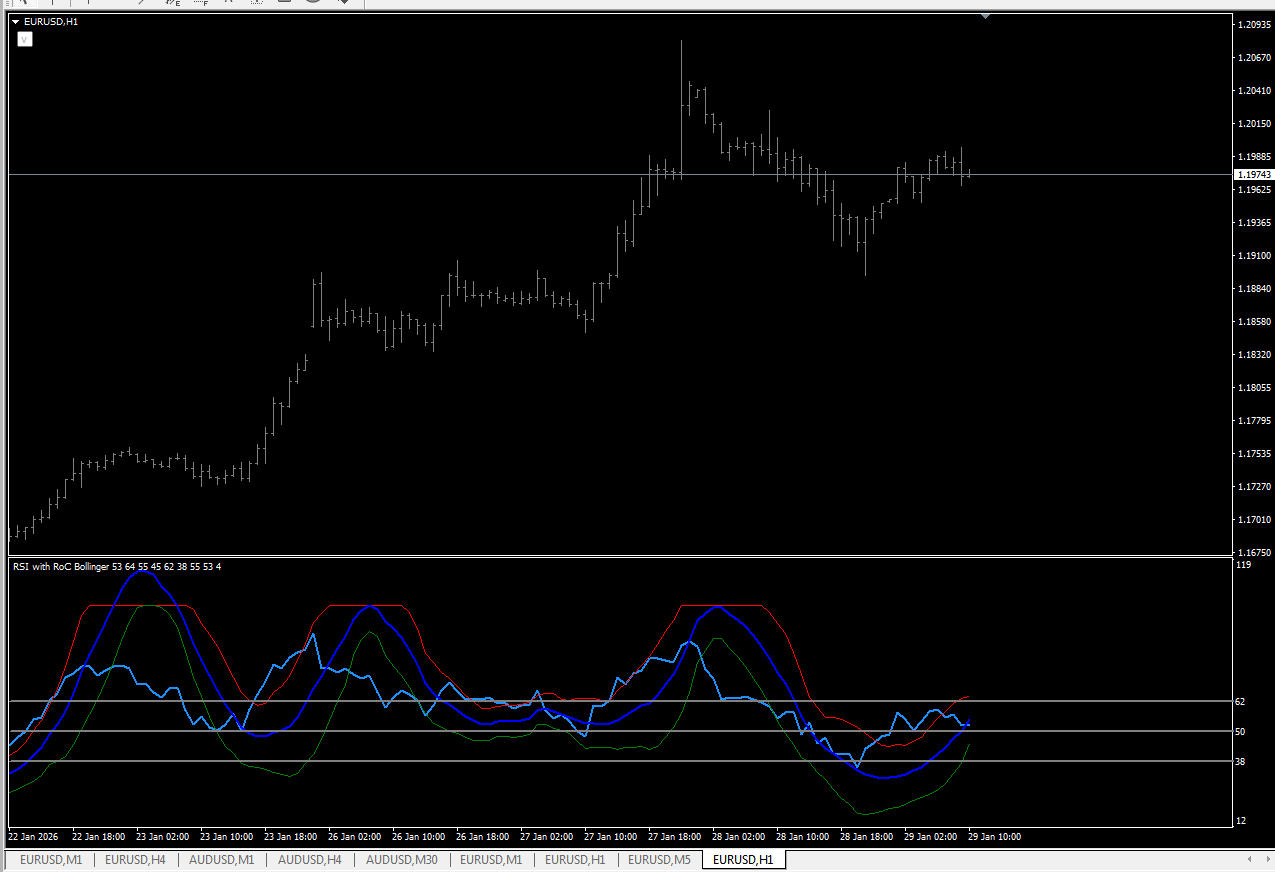Open the inactive EURUSD,H1 tab beside EURUSD,M5
The width and height of the screenshot is (1275, 872).
tap(575, 859)
